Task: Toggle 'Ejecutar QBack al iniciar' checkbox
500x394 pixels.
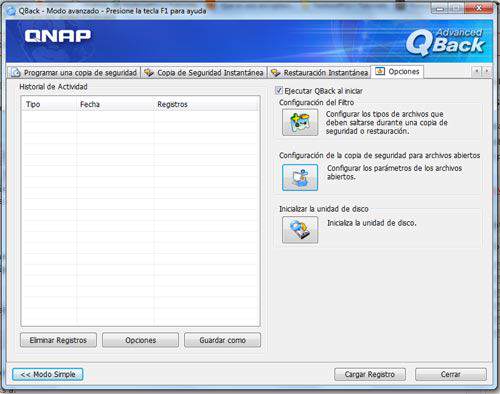Action: pyautogui.click(x=279, y=90)
